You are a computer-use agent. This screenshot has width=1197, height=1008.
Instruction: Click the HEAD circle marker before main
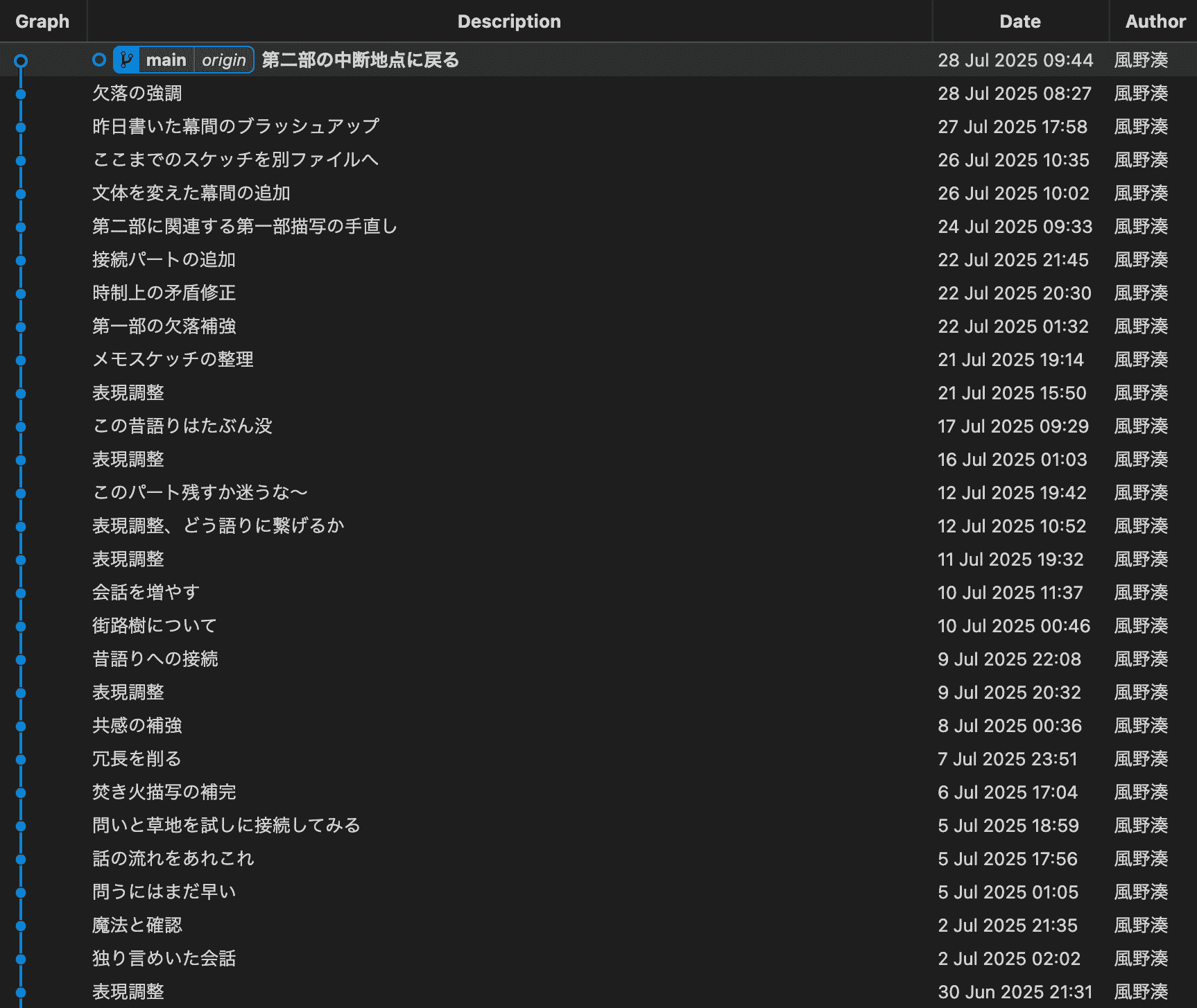[x=99, y=60]
